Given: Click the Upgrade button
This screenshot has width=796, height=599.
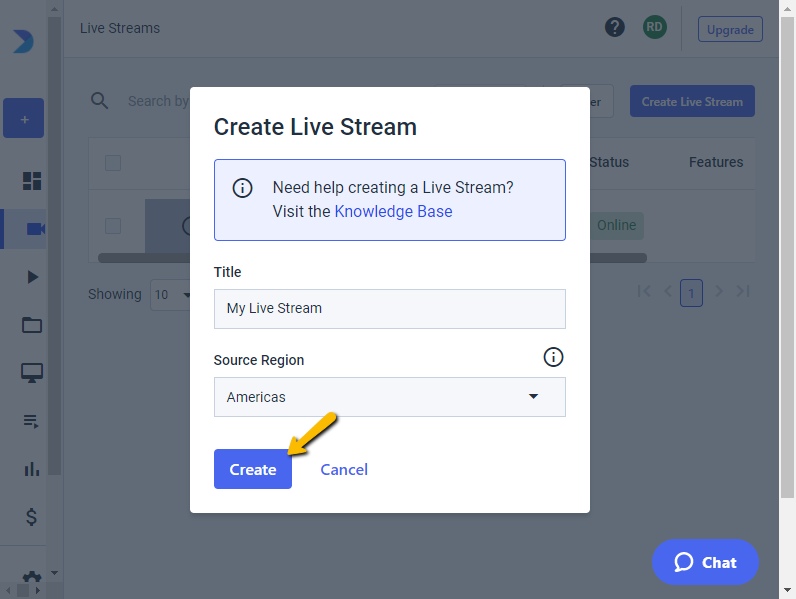Looking at the screenshot, I should [730, 29].
